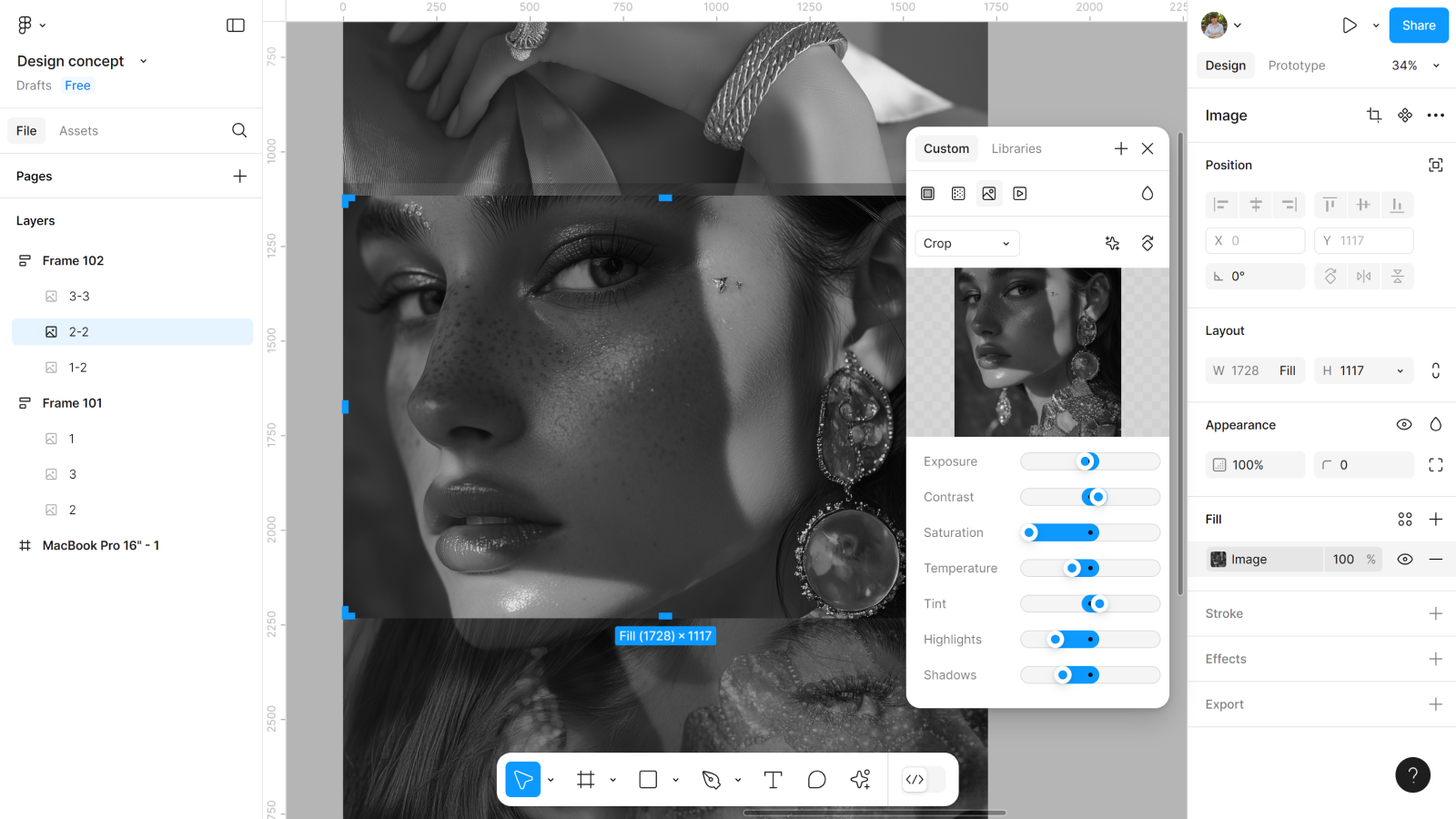Click the Exposure slider
The width and height of the screenshot is (1456, 819).
click(x=1089, y=462)
